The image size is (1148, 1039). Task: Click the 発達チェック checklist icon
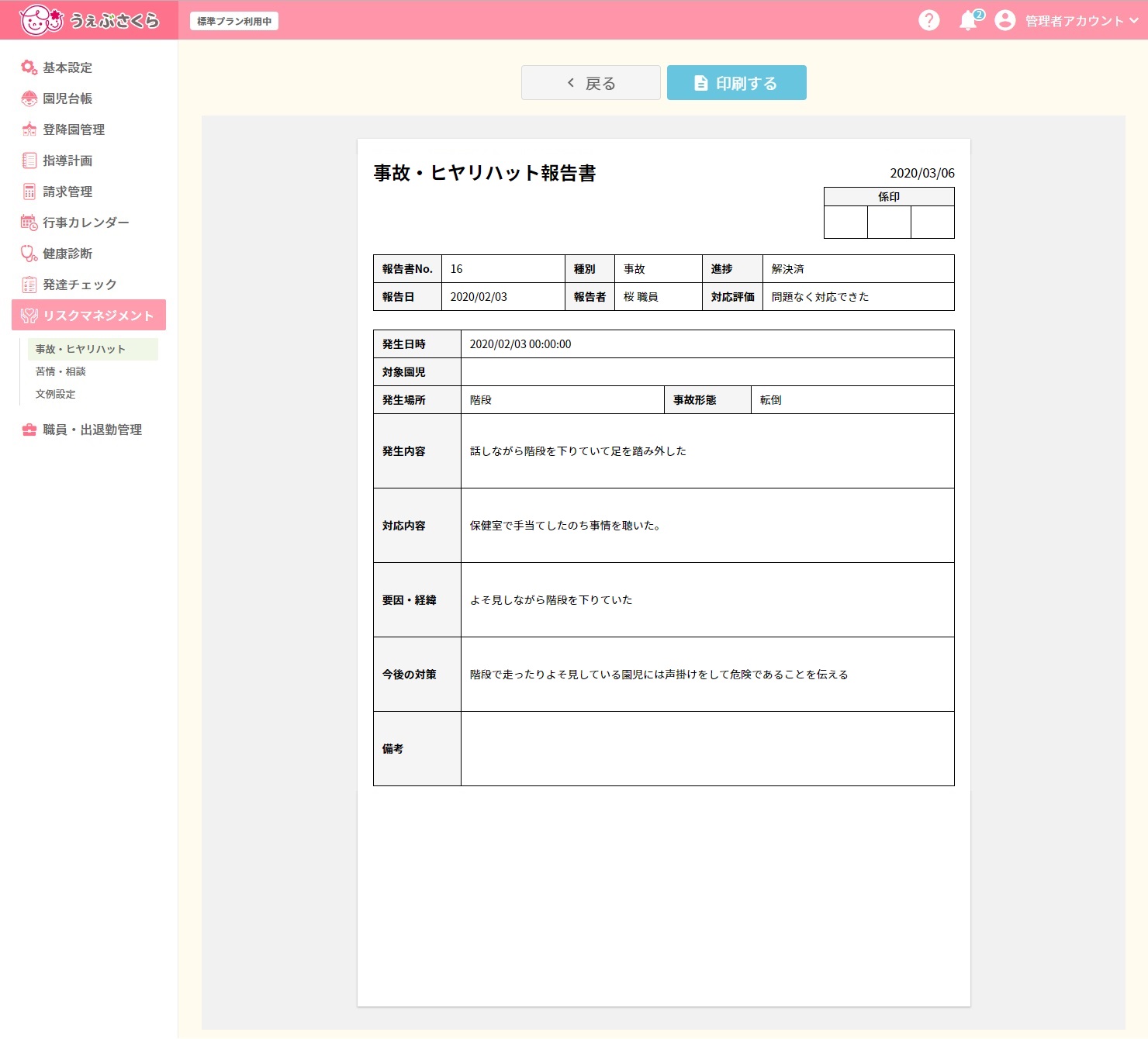29,285
